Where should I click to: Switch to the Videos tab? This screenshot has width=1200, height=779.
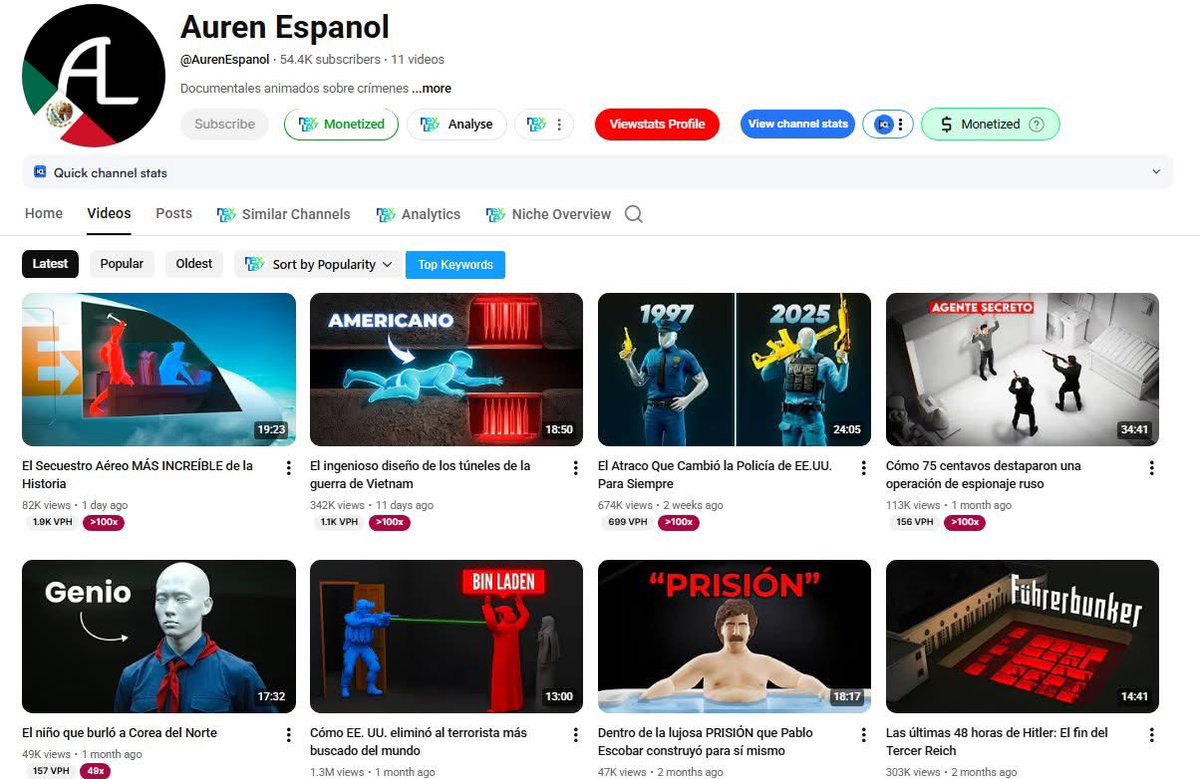109,213
